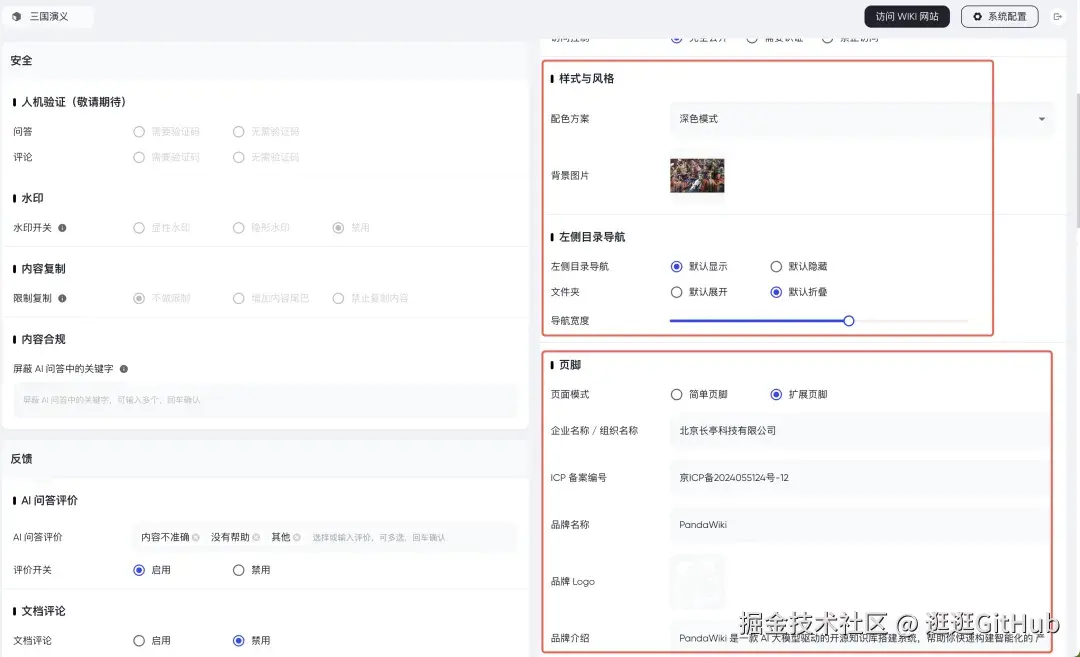Remove the 其他 tag via its × icon

(297, 536)
